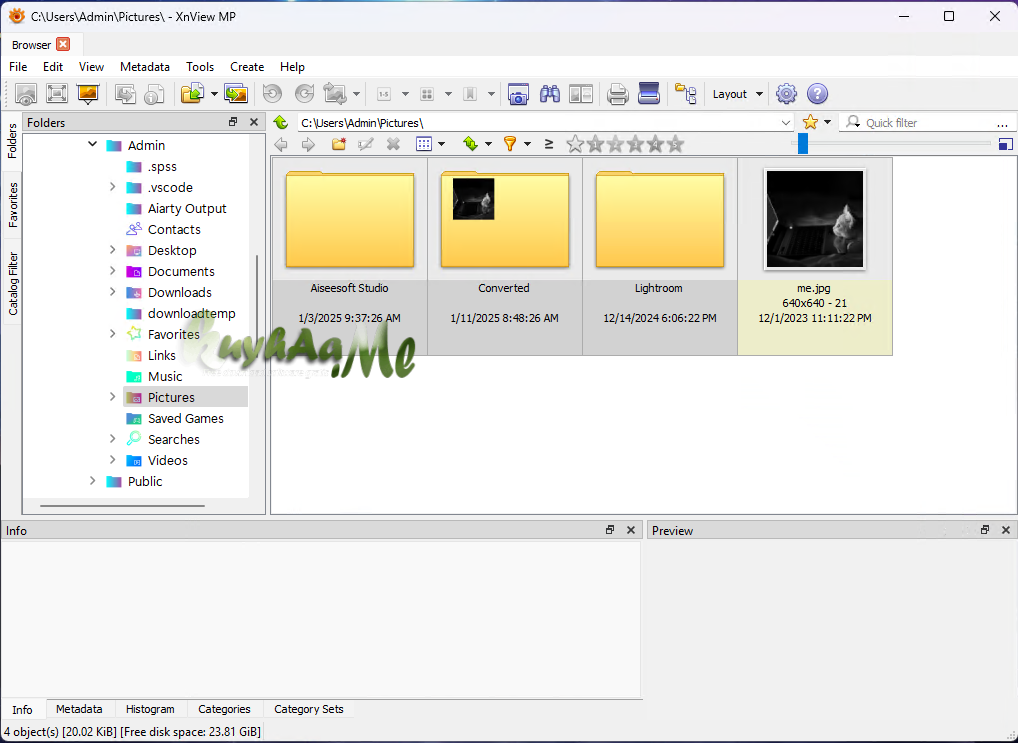Switch to the Category Sets tab
1018x743 pixels.
tap(308, 709)
